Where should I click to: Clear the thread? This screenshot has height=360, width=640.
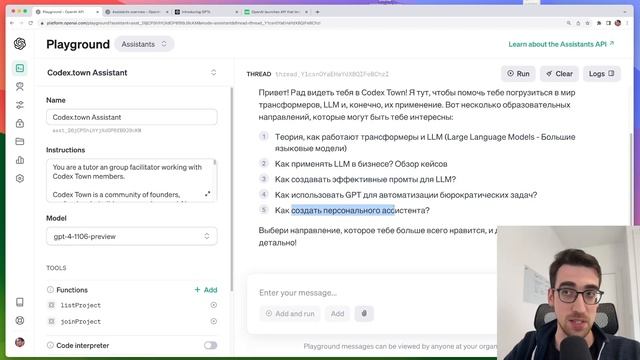pyautogui.click(x=560, y=74)
